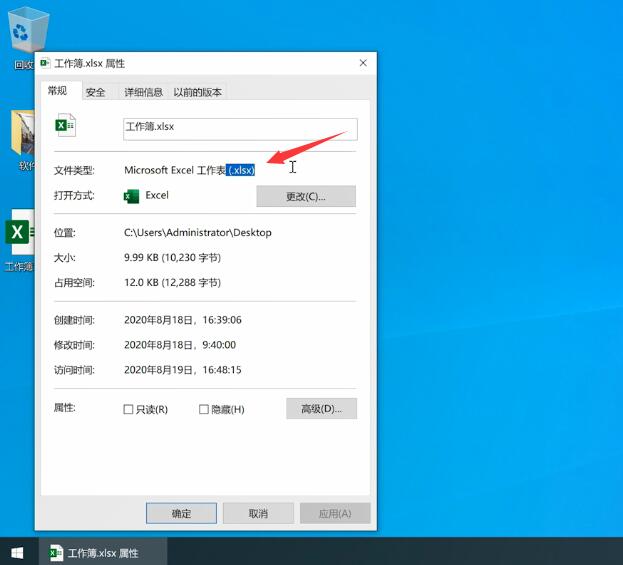Click the creation time 16:39:06
This screenshot has width=623, height=565.
tap(222, 320)
